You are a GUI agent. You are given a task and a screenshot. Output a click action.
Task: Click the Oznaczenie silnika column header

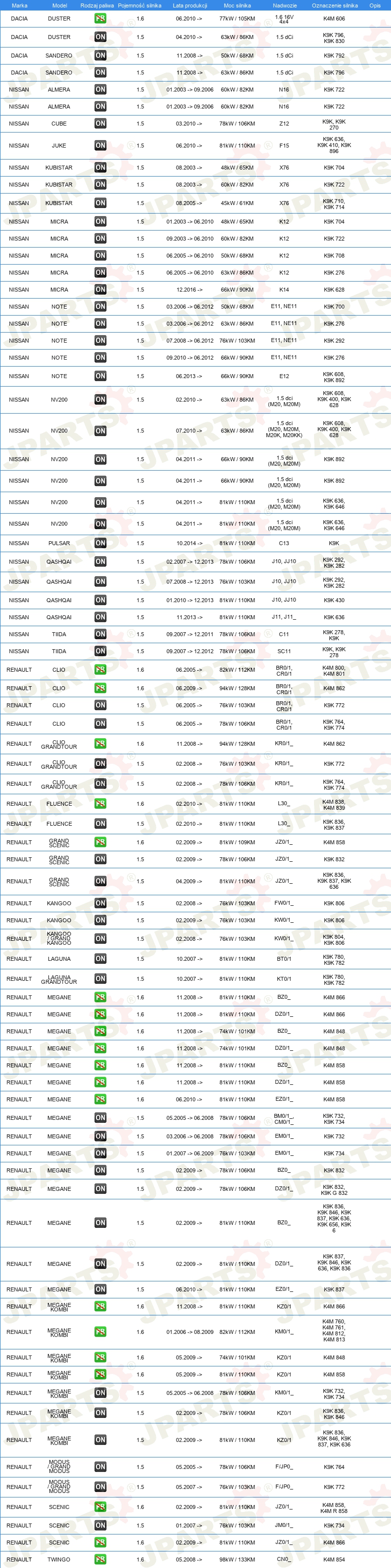pyautogui.click(x=335, y=6)
